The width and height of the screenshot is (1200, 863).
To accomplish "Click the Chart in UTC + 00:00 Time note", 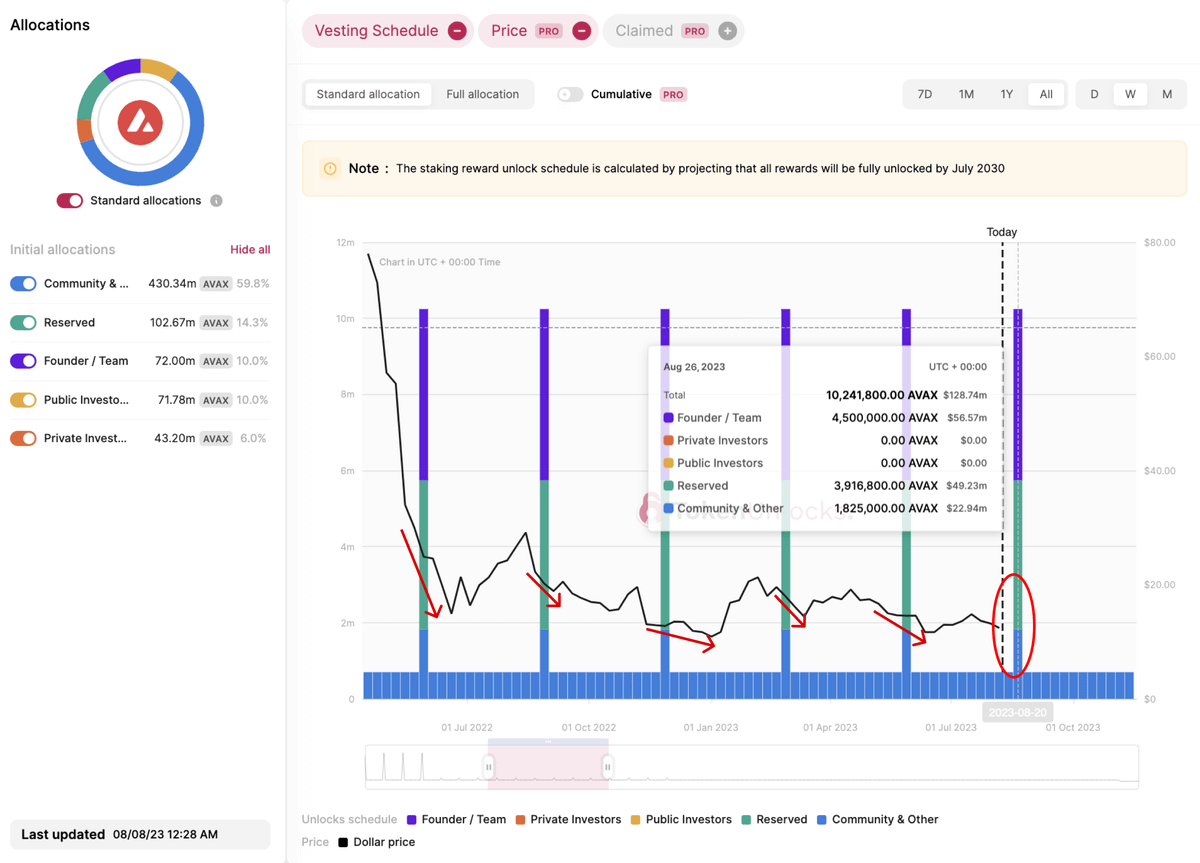I will [x=440, y=263].
